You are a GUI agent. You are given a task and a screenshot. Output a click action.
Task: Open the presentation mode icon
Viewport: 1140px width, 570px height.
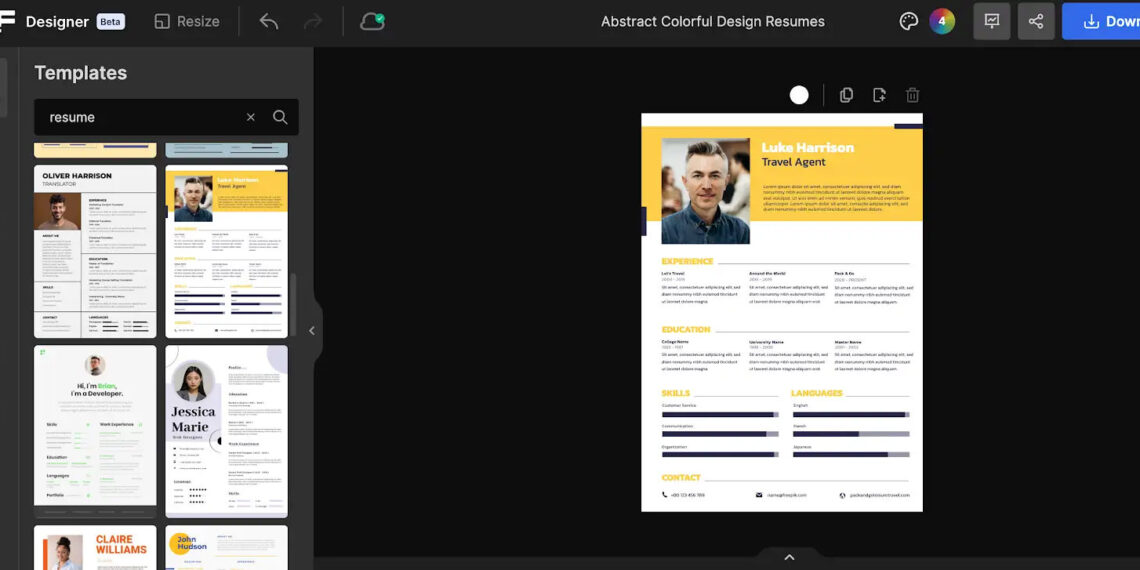coord(992,21)
